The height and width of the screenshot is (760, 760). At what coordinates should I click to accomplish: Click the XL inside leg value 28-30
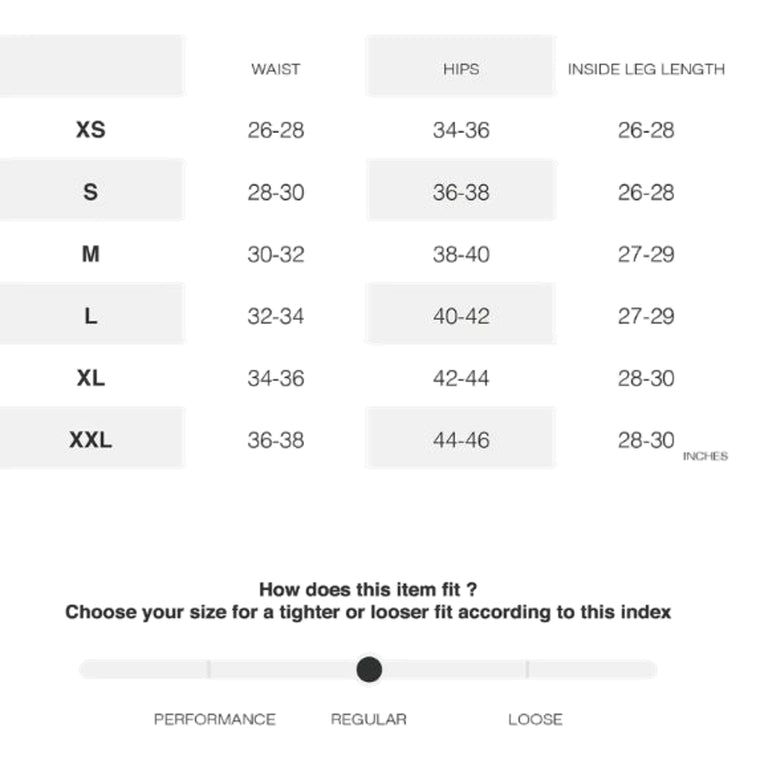[x=646, y=378]
